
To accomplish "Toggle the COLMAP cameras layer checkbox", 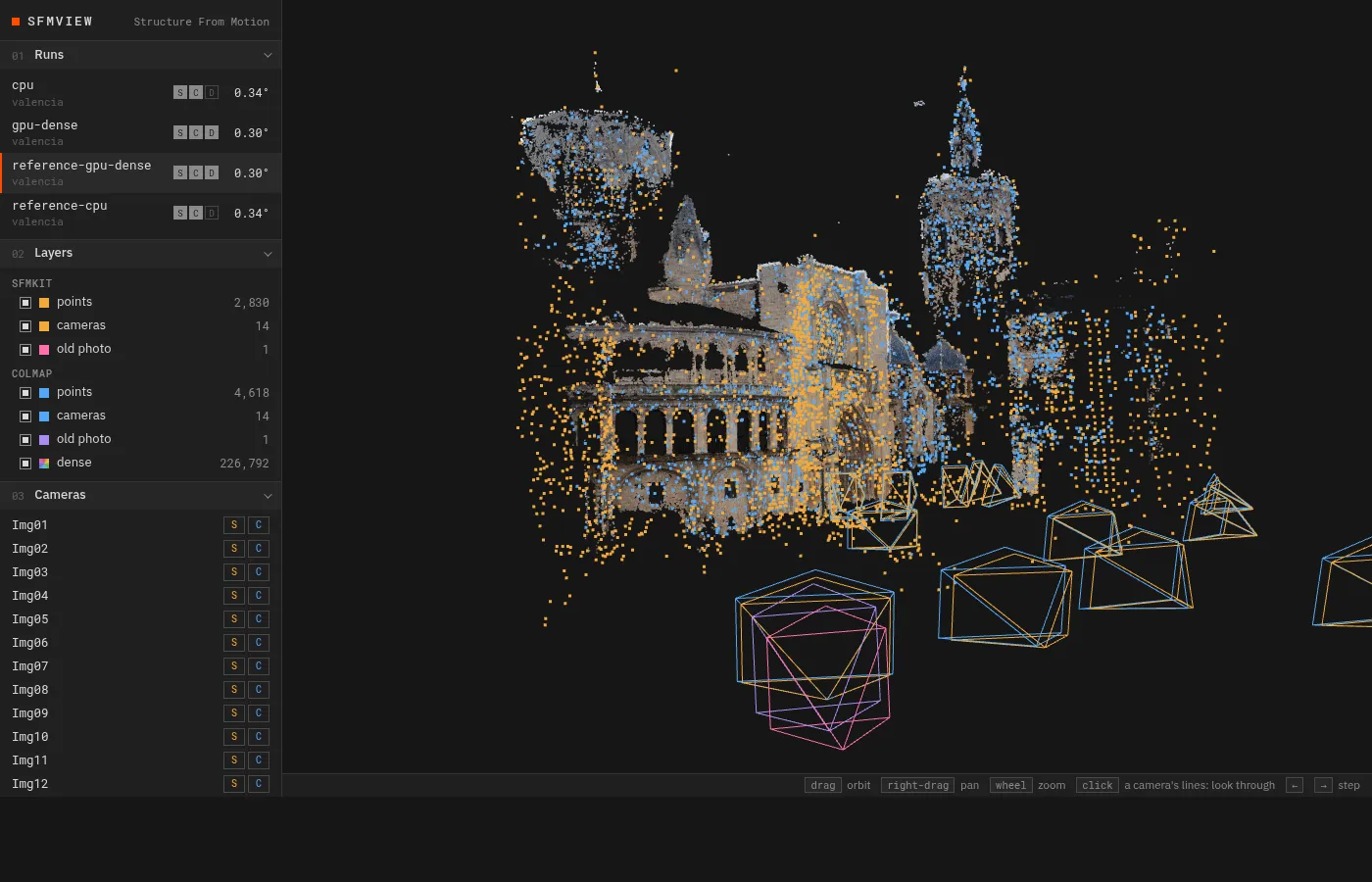I will [x=25, y=416].
